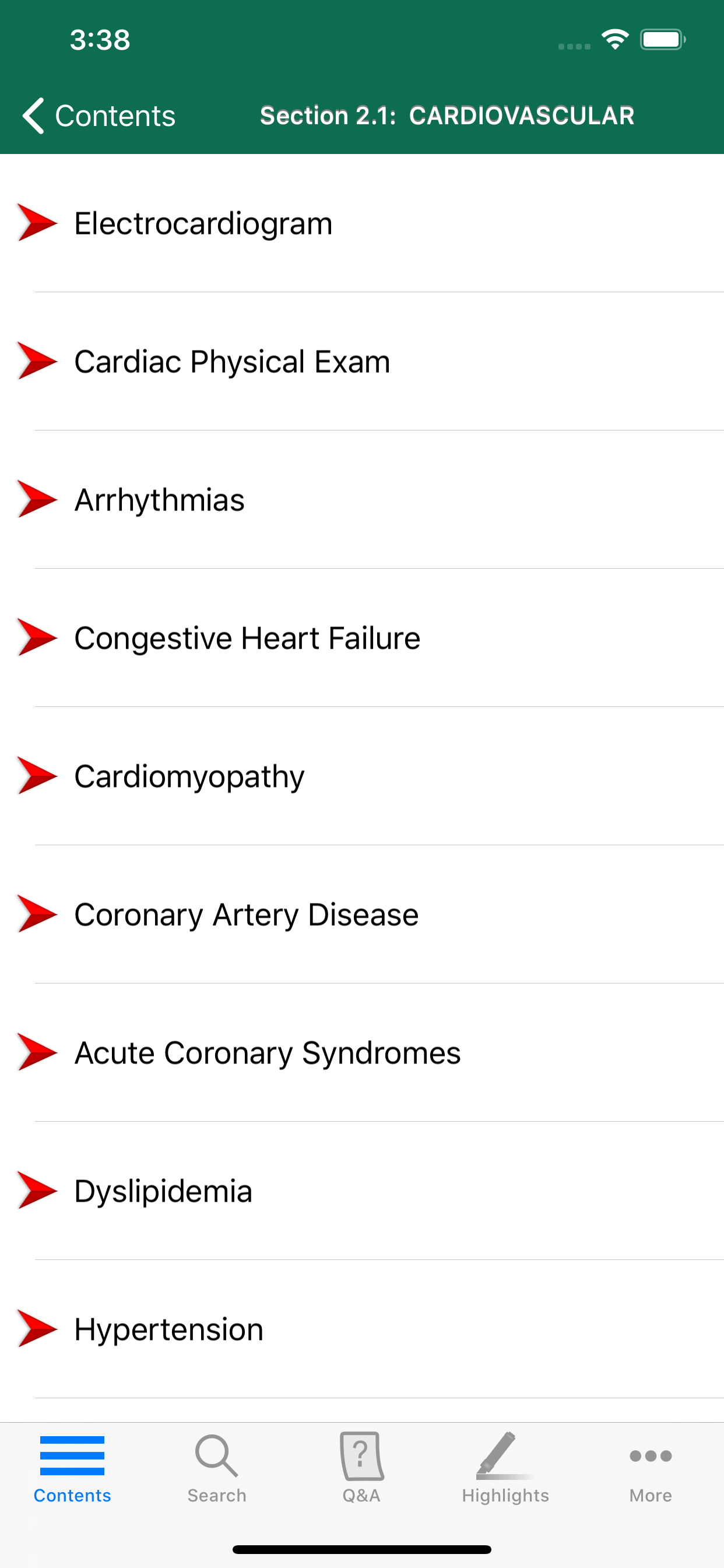
Task: Tap the red arrow beside Hypertension
Action: (x=37, y=1328)
